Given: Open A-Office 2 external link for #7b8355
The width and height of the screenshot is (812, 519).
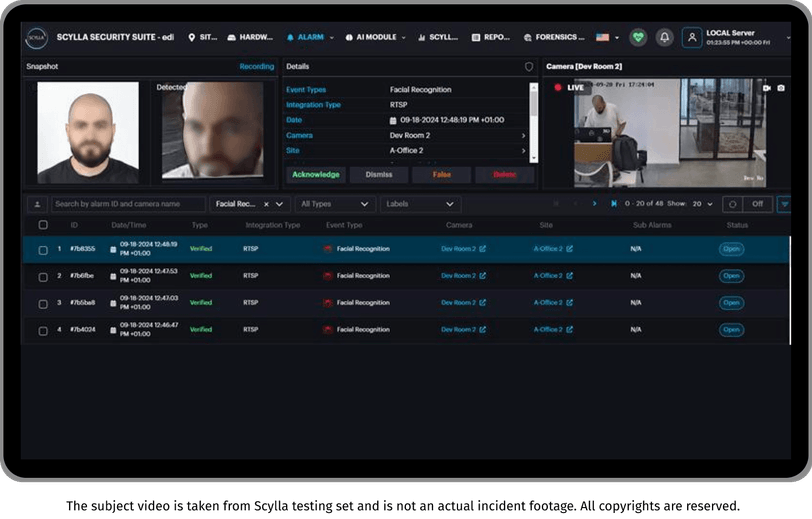Looking at the screenshot, I should (x=569, y=249).
